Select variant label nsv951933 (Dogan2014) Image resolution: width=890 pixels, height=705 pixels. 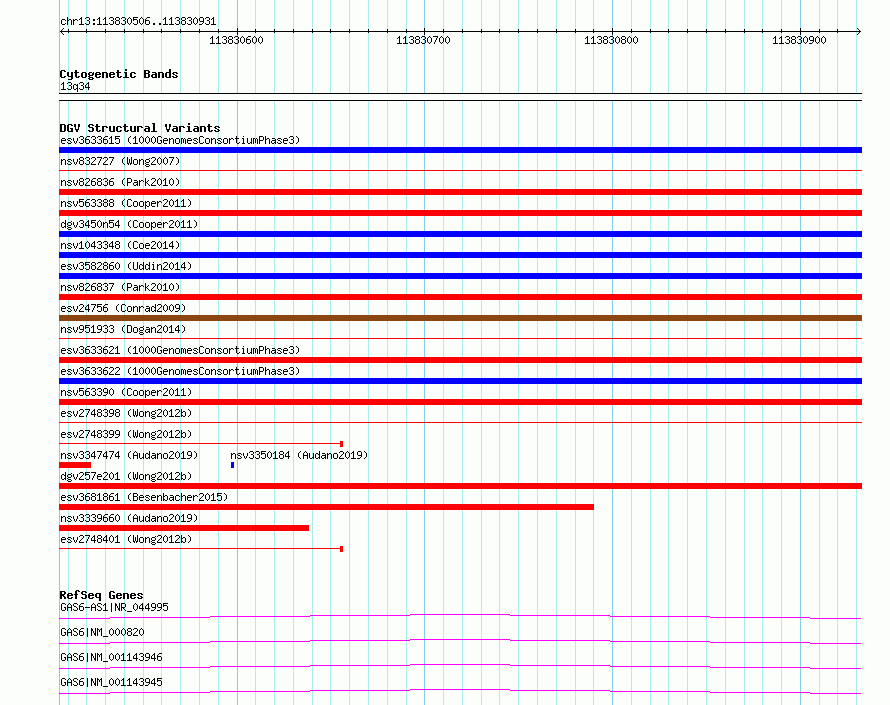click(123, 329)
